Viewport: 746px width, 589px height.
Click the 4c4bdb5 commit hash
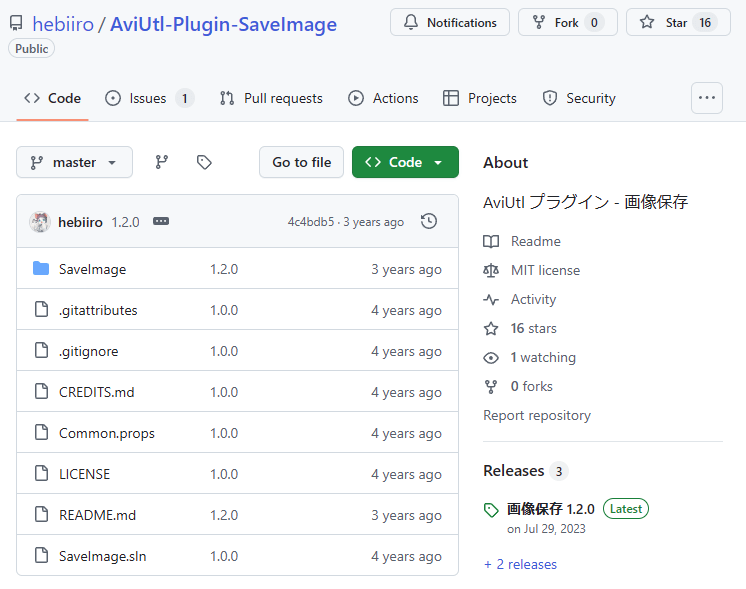click(x=311, y=222)
